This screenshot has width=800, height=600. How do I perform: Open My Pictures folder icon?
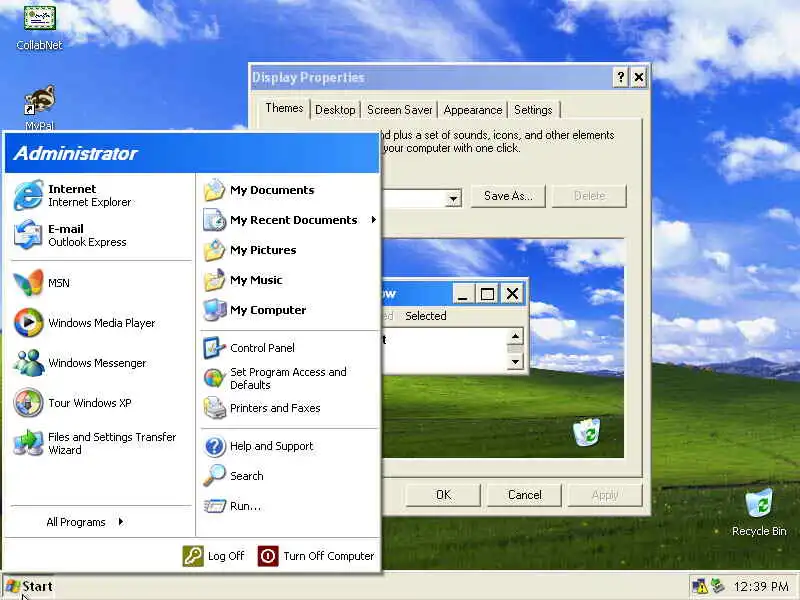click(x=214, y=251)
